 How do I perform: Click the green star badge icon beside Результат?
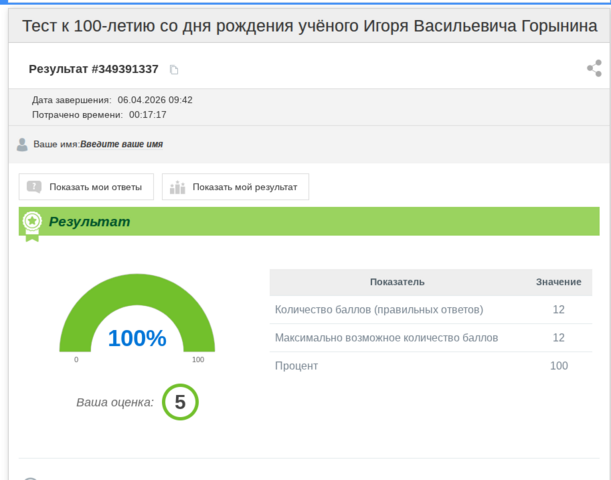tap(32, 222)
